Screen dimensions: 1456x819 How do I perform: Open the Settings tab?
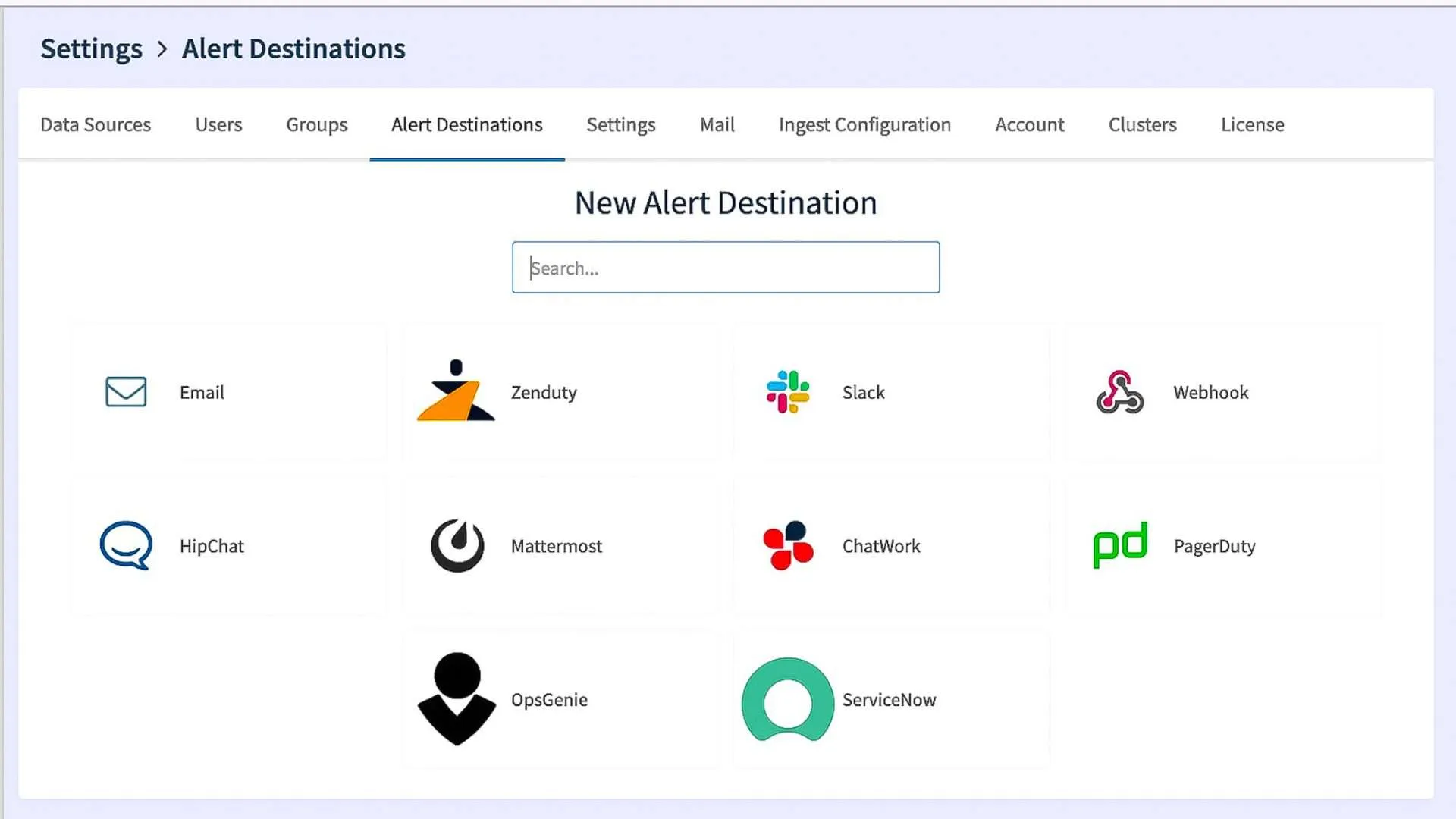[621, 124]
